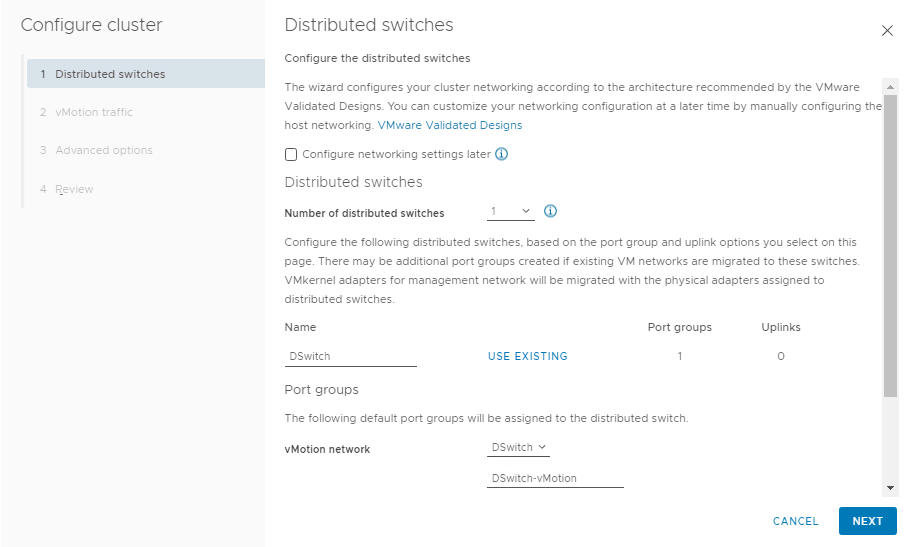Click the dropdown chevron next to value 1
The width and height of the screenshot is (915, 547).
tap(526, 211)
